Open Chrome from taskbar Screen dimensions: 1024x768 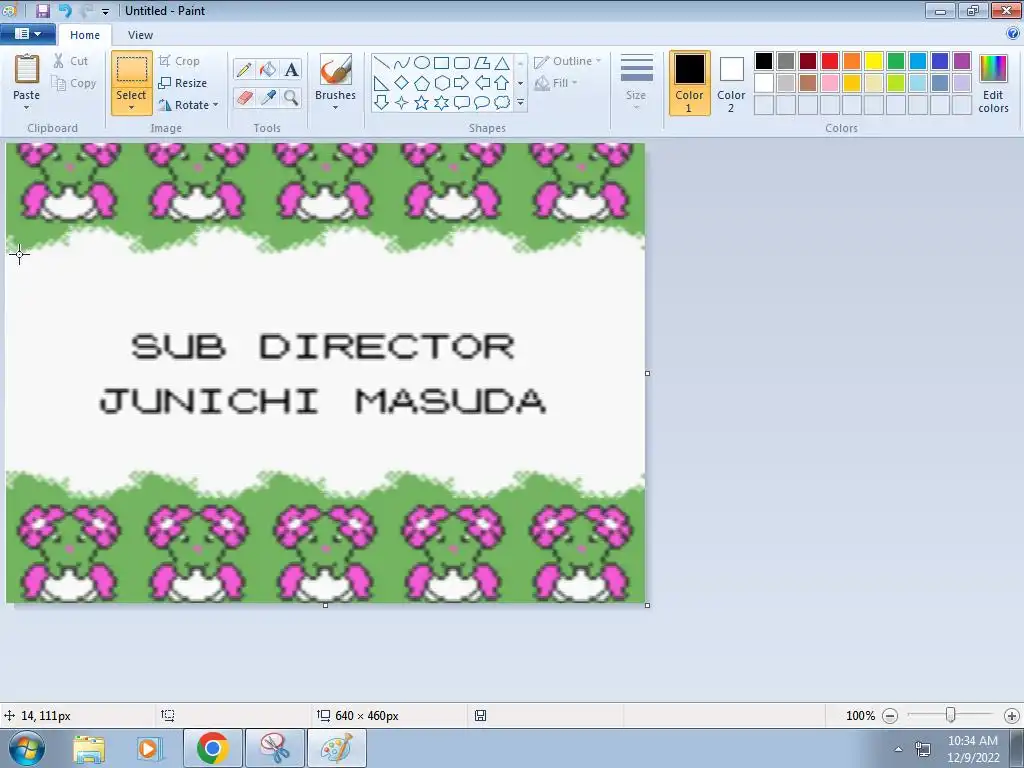tap(212, 748)
